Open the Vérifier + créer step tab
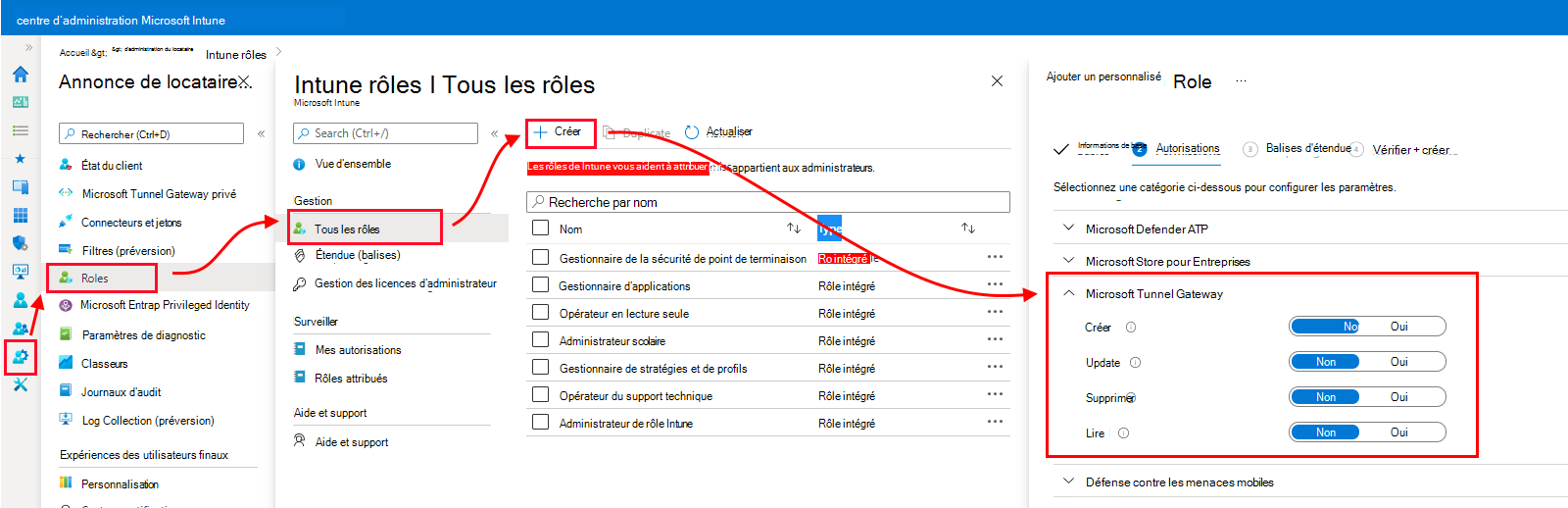This screenshot has height=508, width=1568. 1411,150
